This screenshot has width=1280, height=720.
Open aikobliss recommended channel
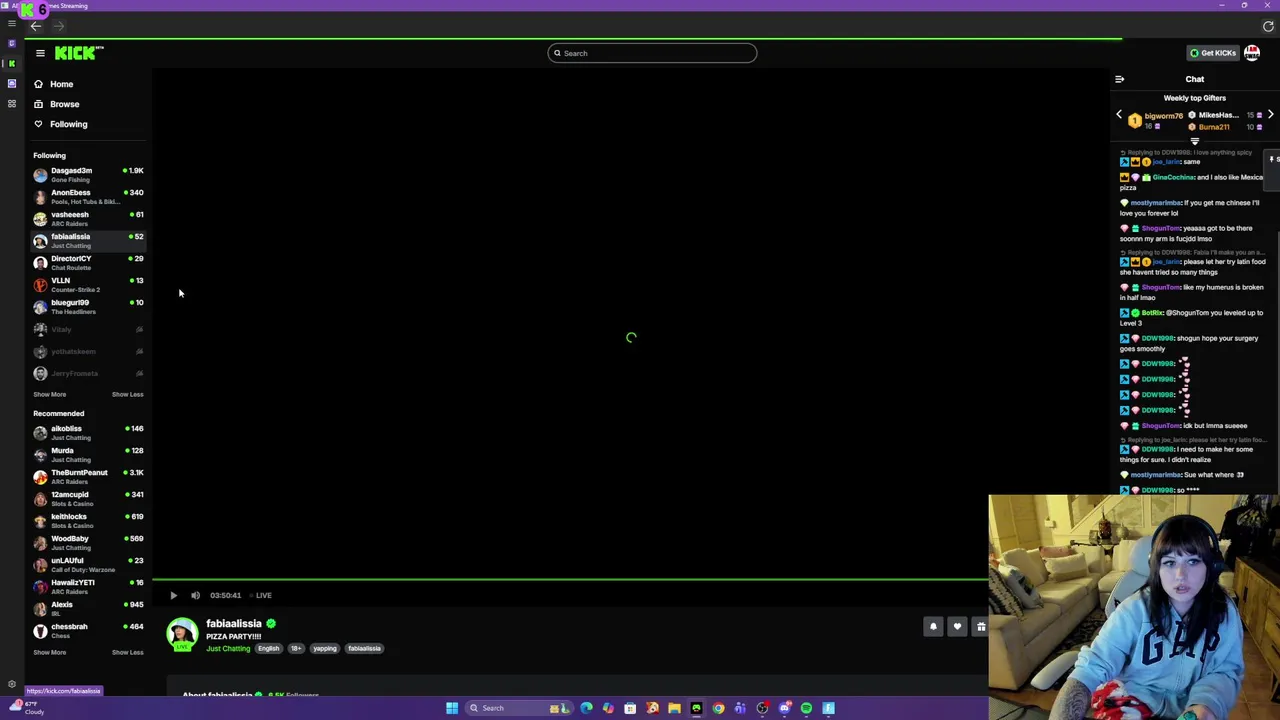coord(88,433)
